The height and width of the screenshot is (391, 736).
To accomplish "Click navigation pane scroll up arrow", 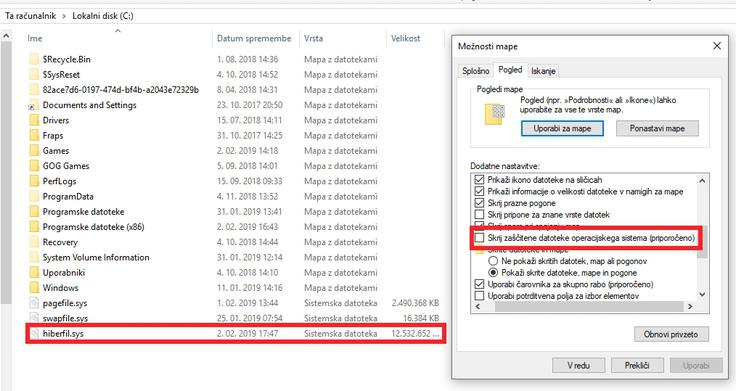I will [x=6, y=36].
